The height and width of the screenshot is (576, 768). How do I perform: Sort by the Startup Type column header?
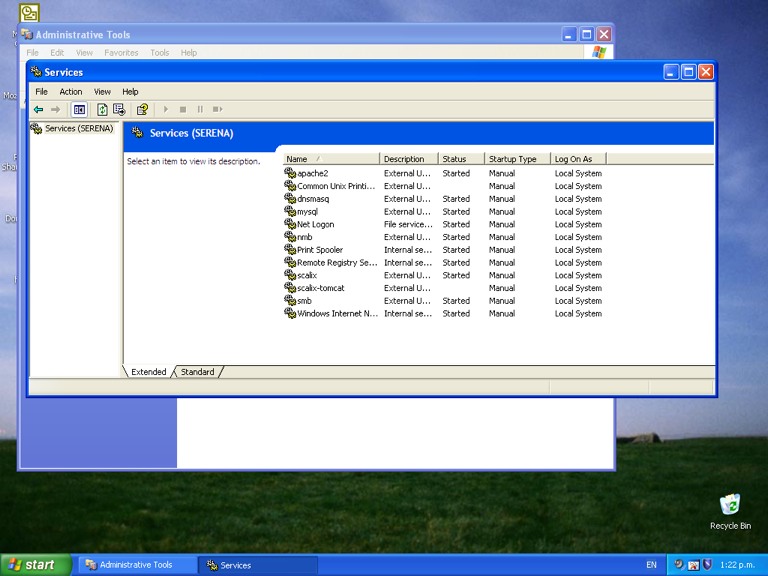517,159
